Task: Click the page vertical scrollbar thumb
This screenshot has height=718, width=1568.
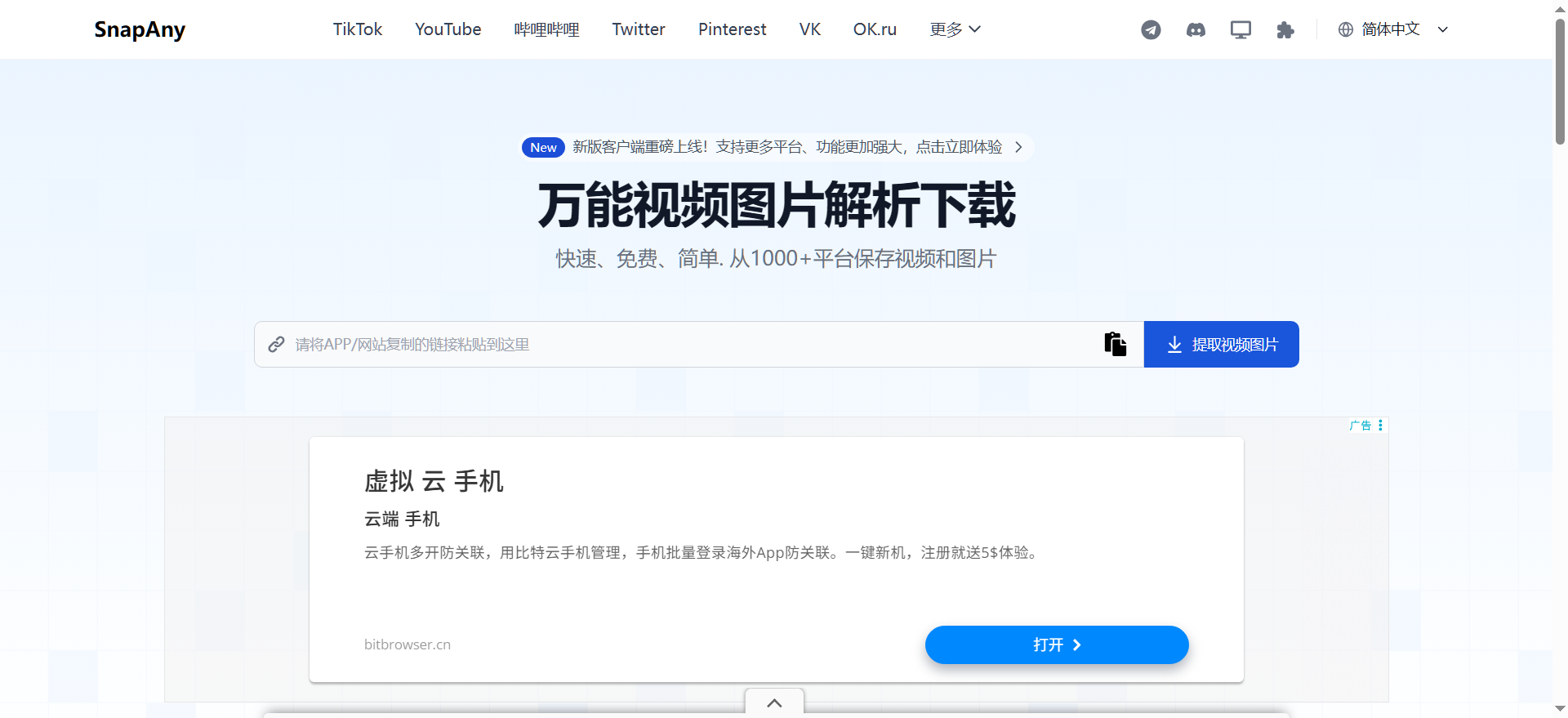Action: 1560,82
